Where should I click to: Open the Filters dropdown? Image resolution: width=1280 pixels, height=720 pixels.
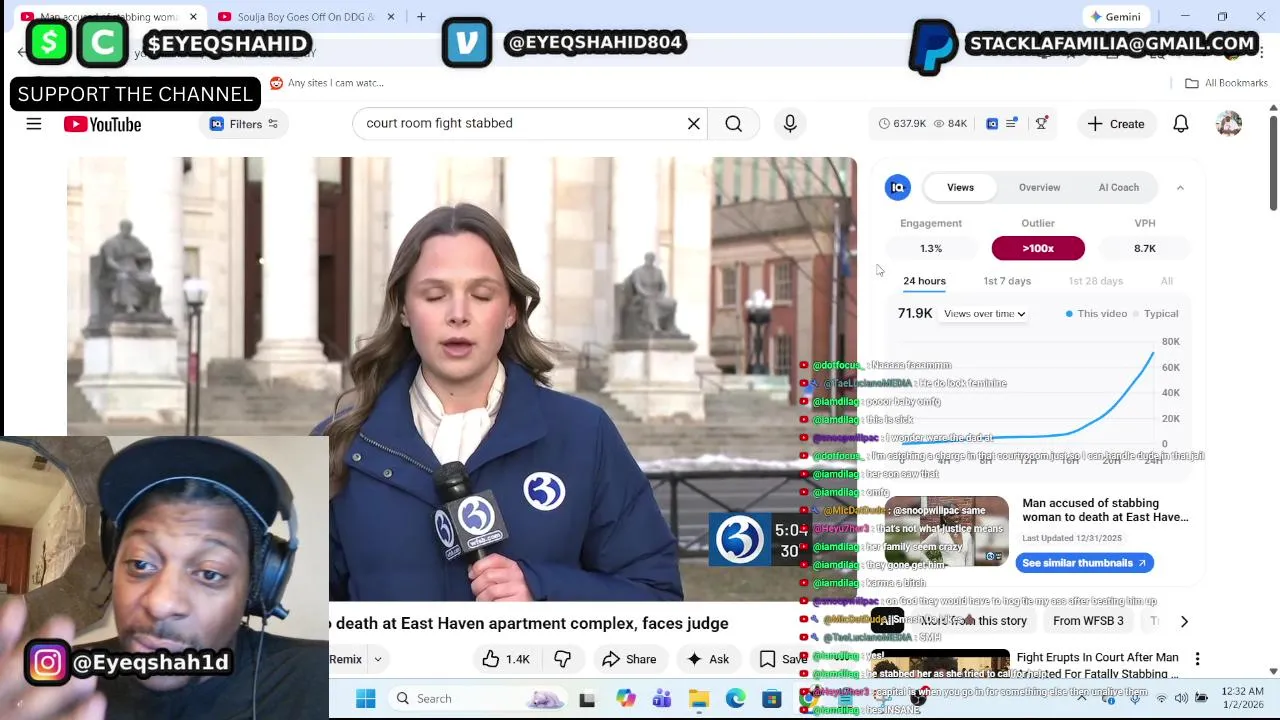coord(245,124)
